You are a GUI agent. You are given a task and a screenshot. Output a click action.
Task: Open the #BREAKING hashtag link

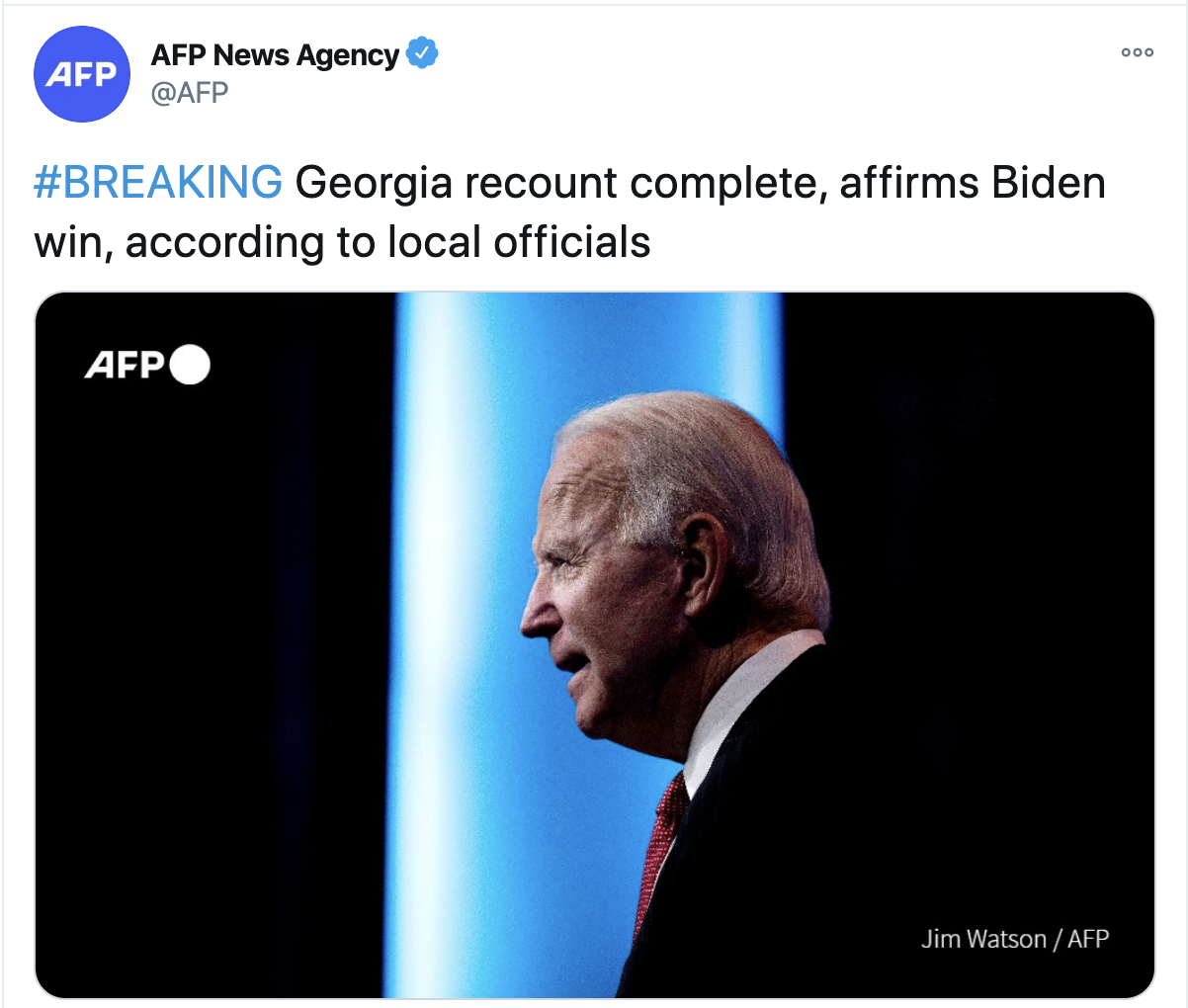158,183
